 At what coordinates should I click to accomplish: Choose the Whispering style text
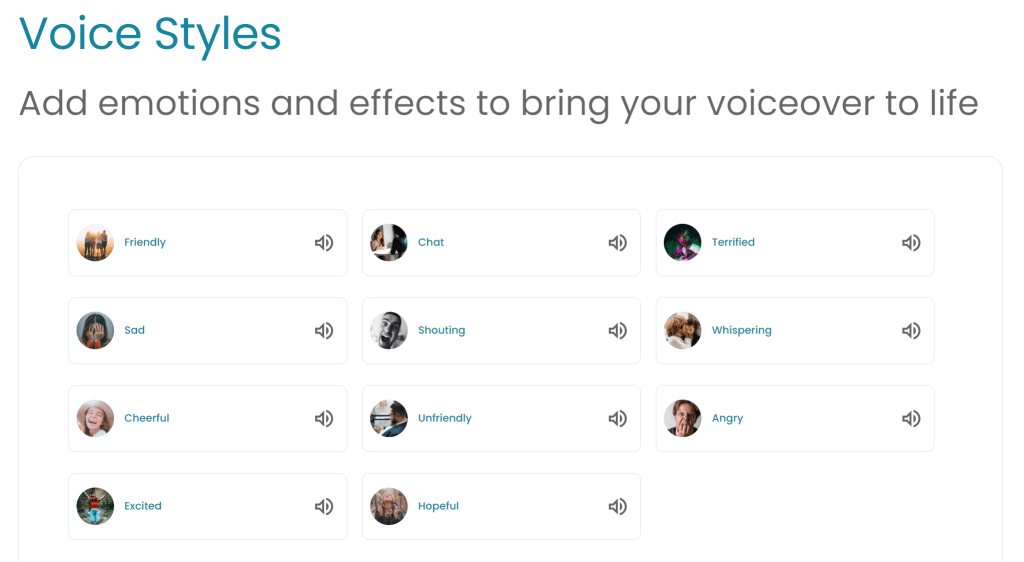[741, 331]
